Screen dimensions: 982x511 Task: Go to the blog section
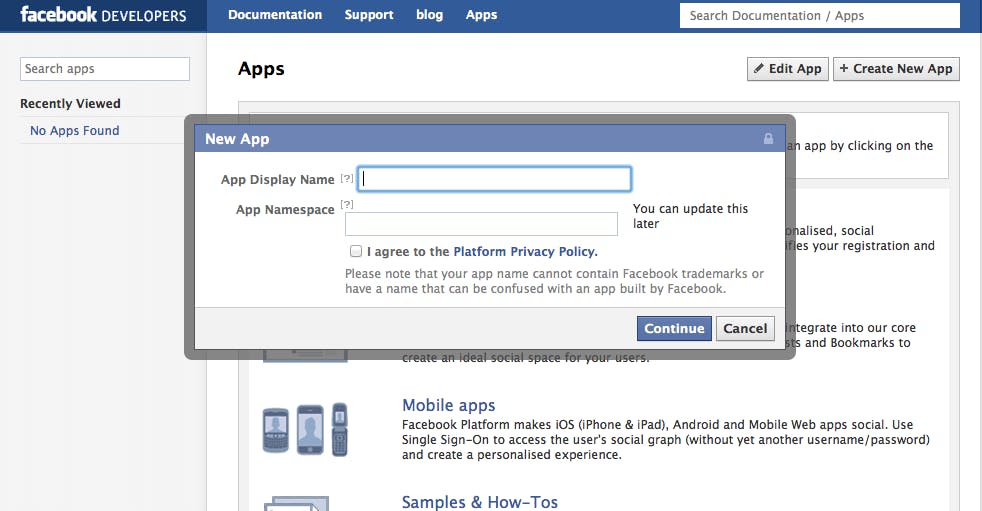[430, 15]
